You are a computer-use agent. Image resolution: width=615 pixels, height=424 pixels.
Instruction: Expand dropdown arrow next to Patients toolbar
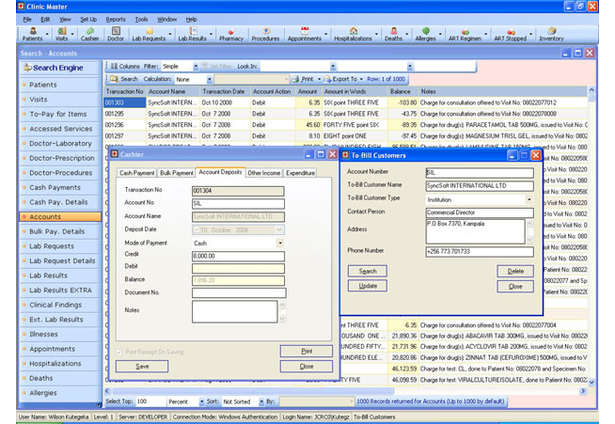47,35
